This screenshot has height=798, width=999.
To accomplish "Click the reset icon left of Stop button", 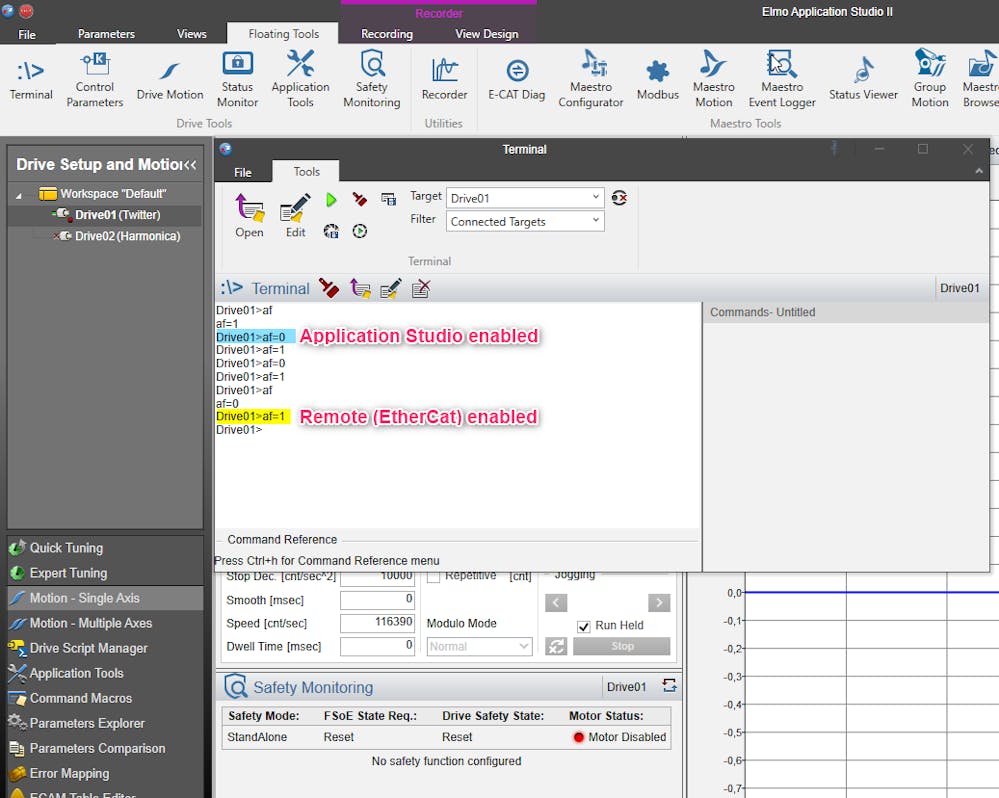I will coord(556,646).
